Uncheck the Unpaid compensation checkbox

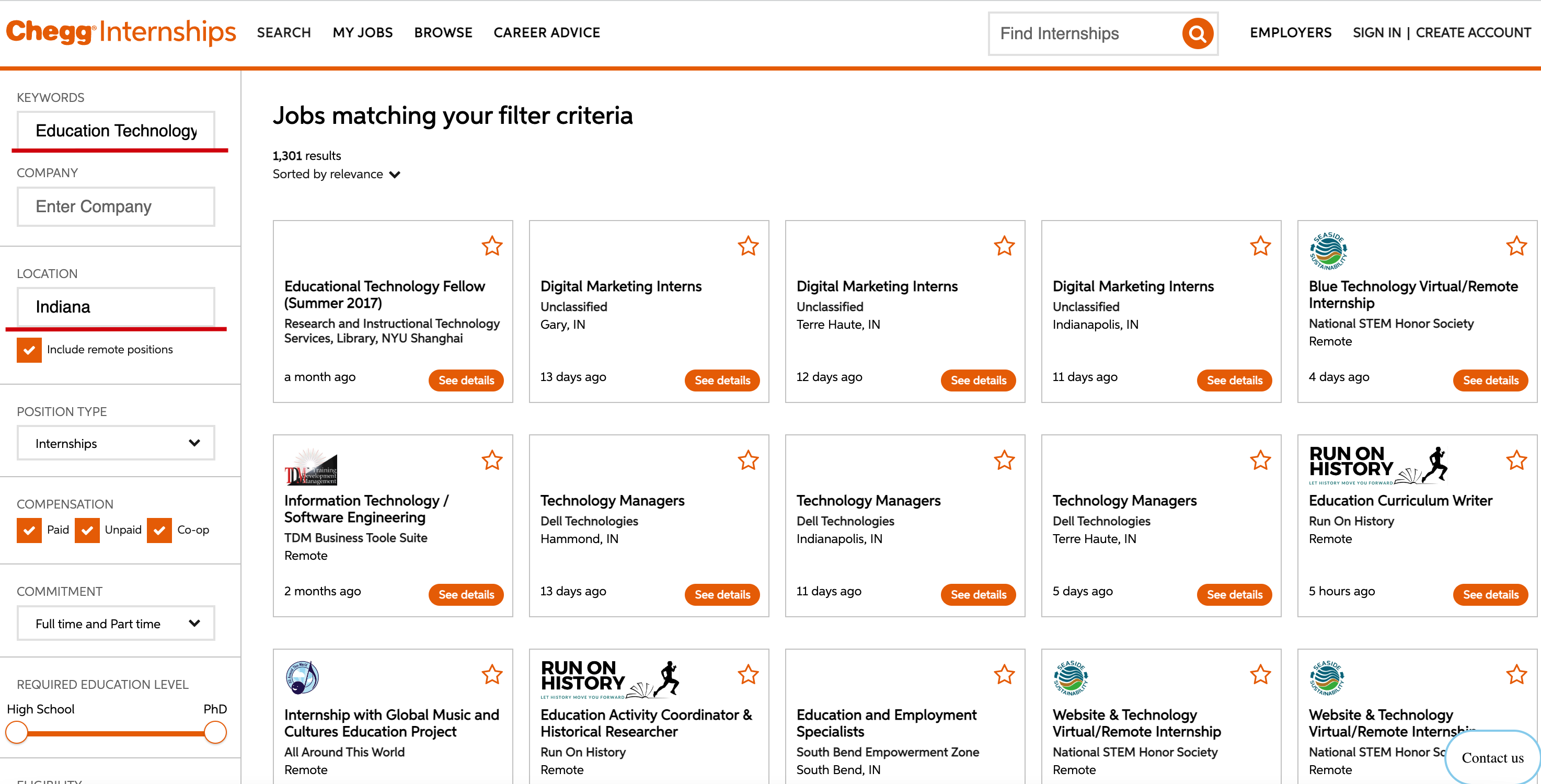pyautogui.click(x=87, y=530)
